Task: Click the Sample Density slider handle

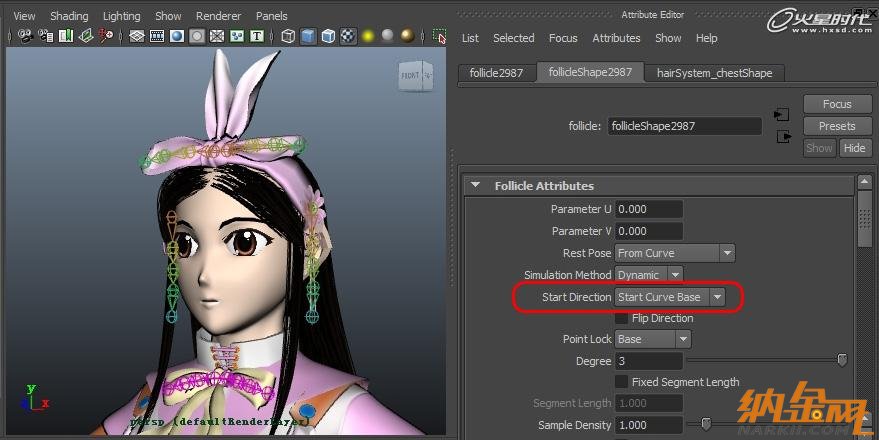Action: tap(706, 424)
